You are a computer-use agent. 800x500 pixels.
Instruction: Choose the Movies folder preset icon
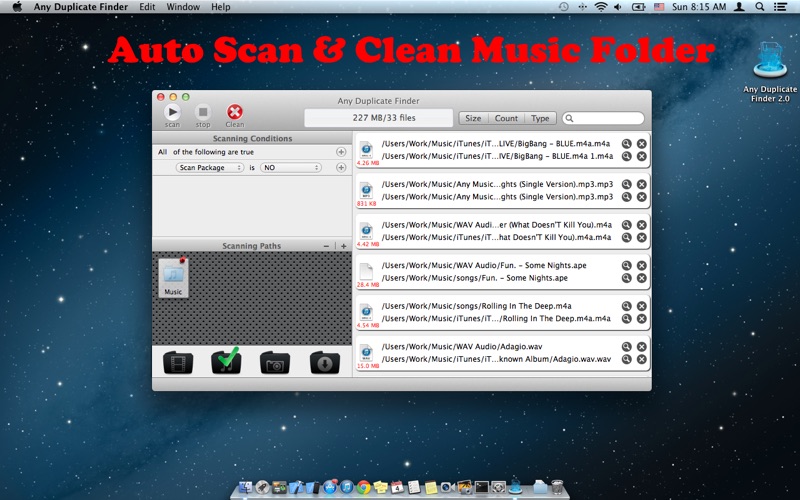(x=178, y=362)
